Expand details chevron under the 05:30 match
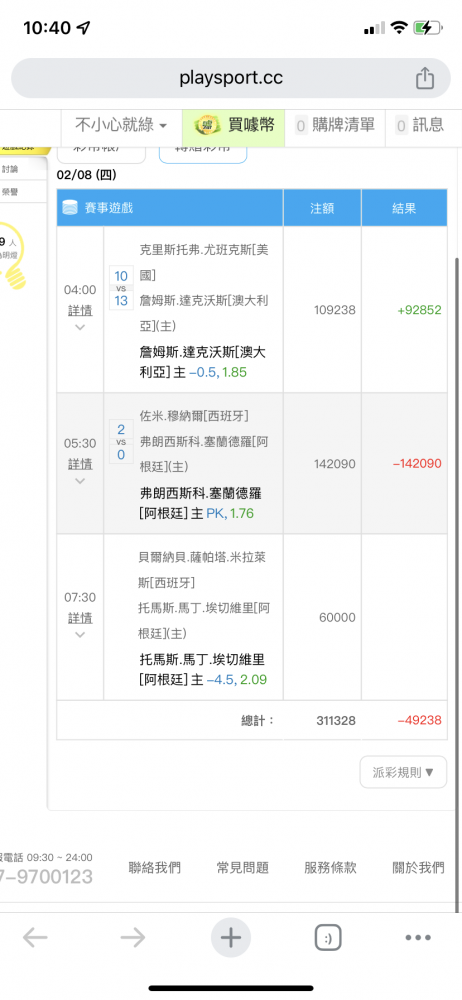Screen dimensions: 462x1000 (x=80, y=481)
